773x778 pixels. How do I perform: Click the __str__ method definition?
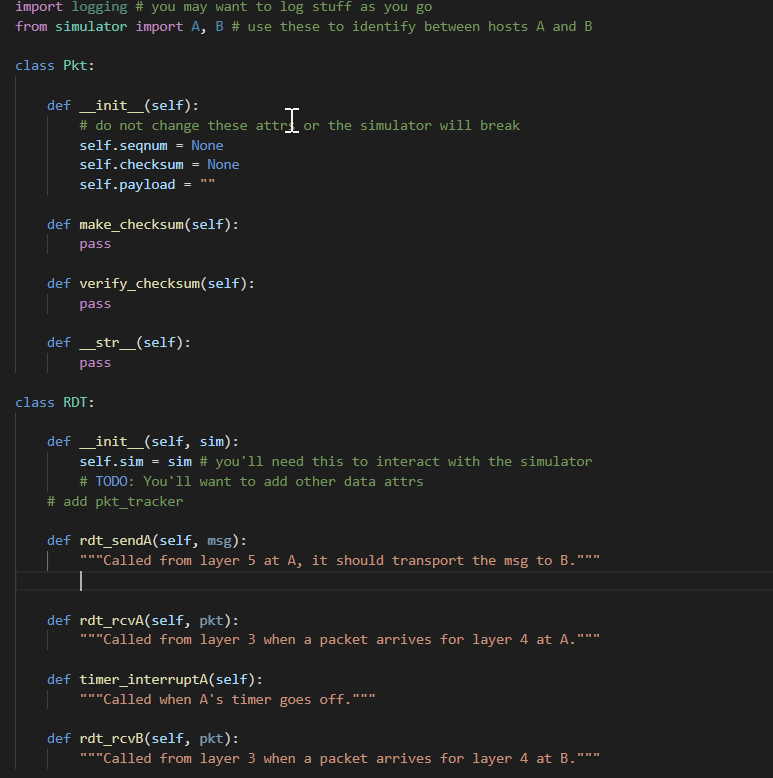click(119, 342)
